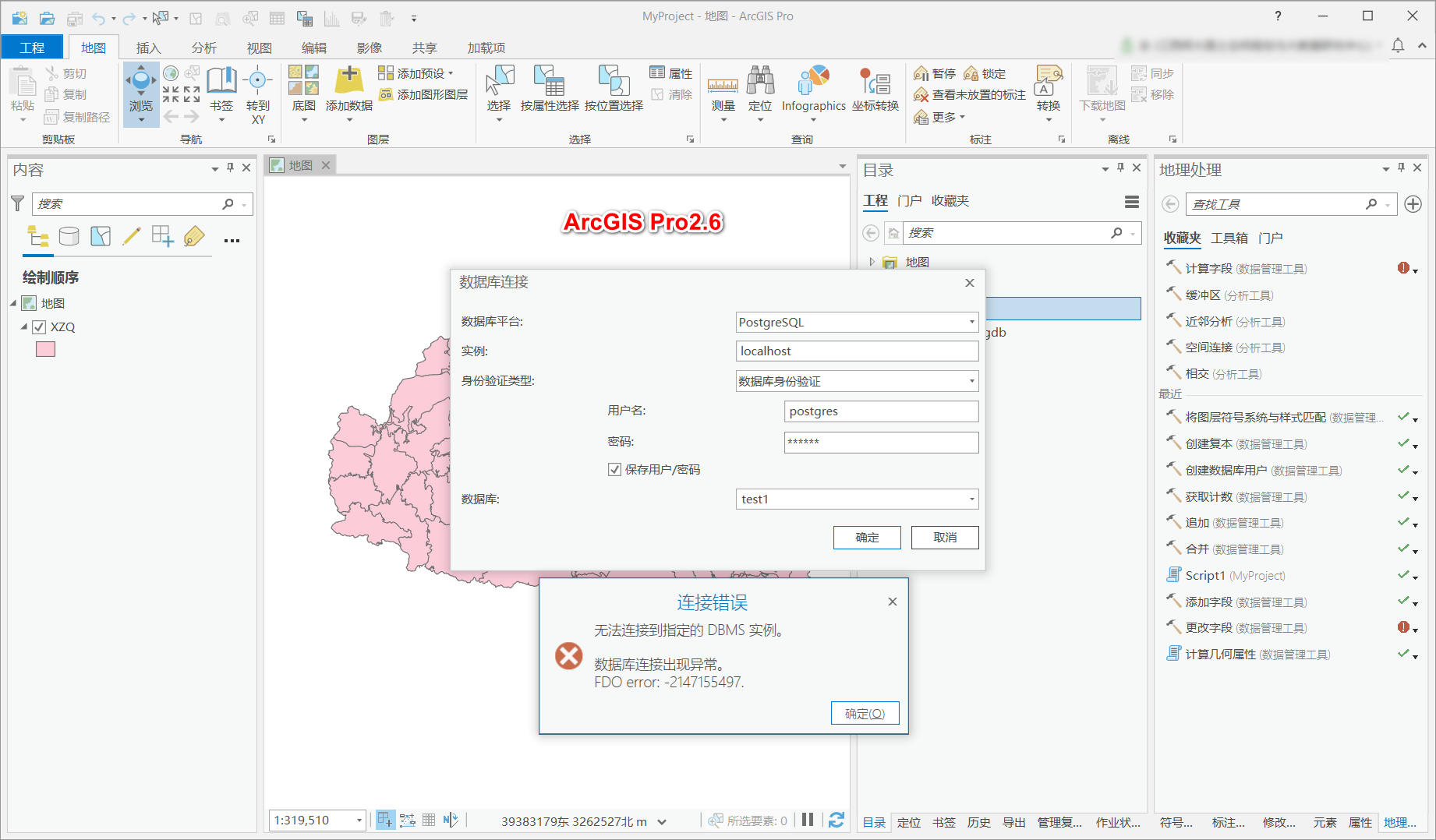
Task: Click OK (确定) in Database Connection dialog
Action: pos(867,538)
